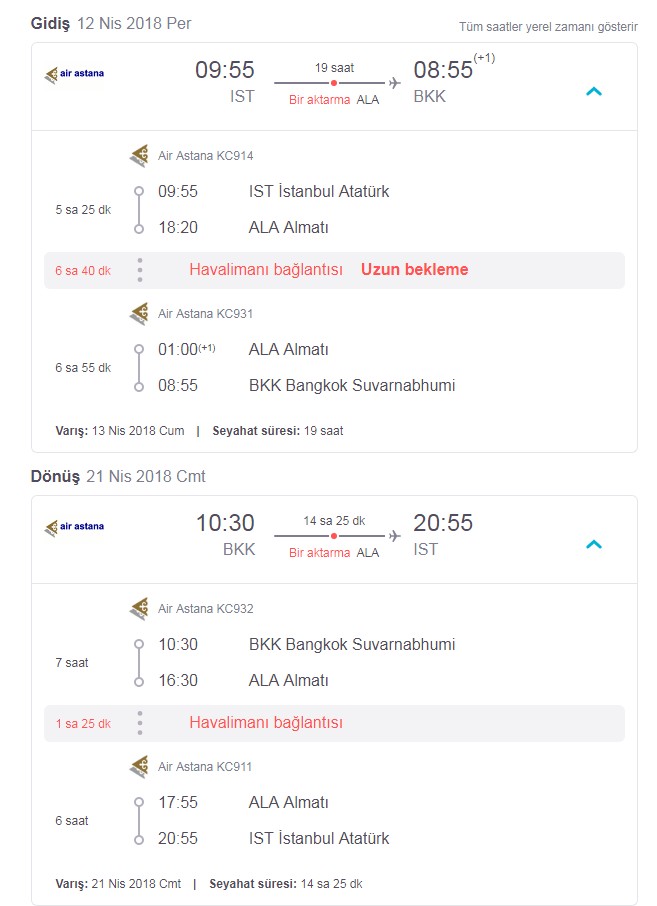Click the air astana logo in outbound header
The image size is (657, 906).
click(75, 74)
